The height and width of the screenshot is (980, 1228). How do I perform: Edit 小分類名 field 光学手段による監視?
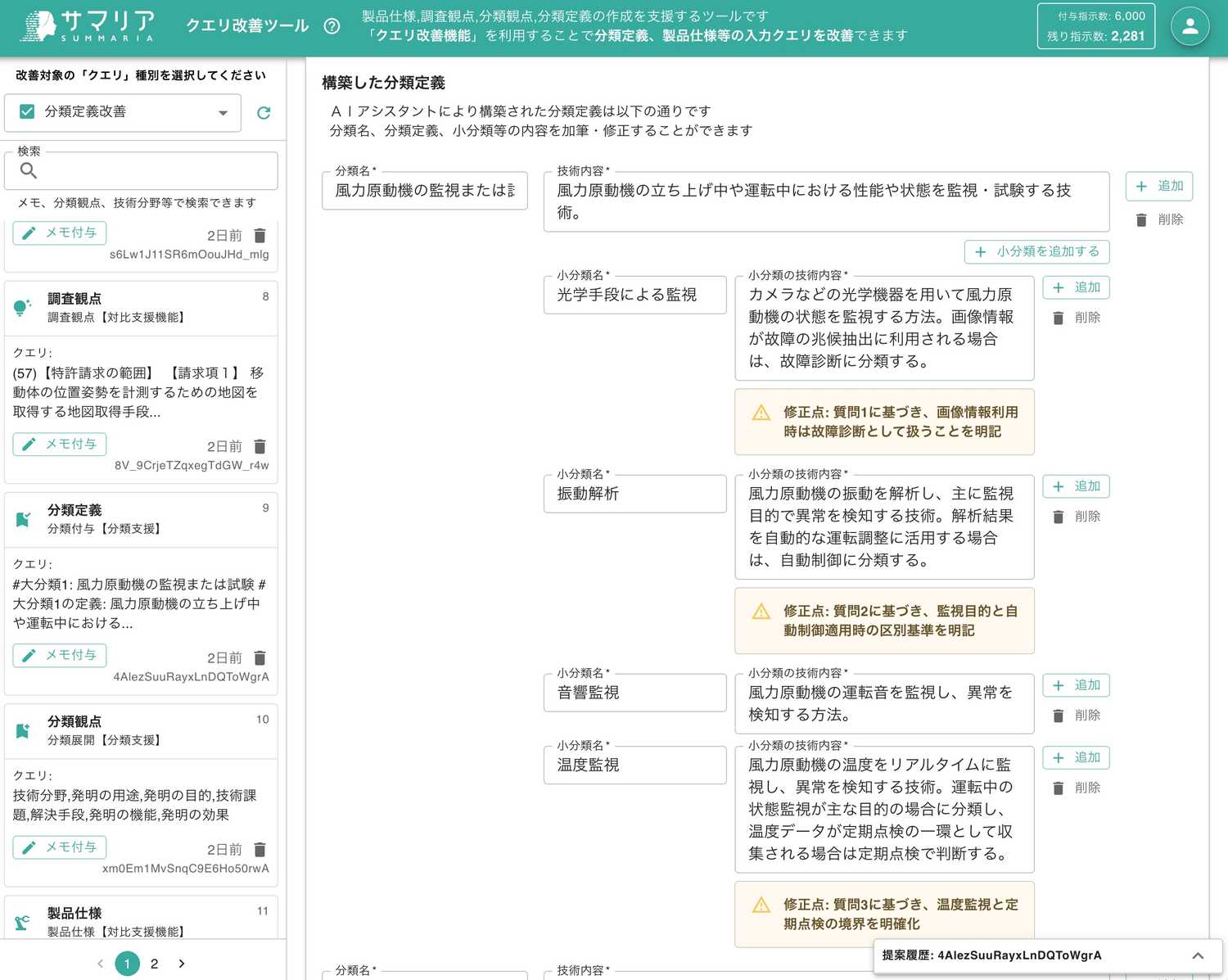click(635, 295)
